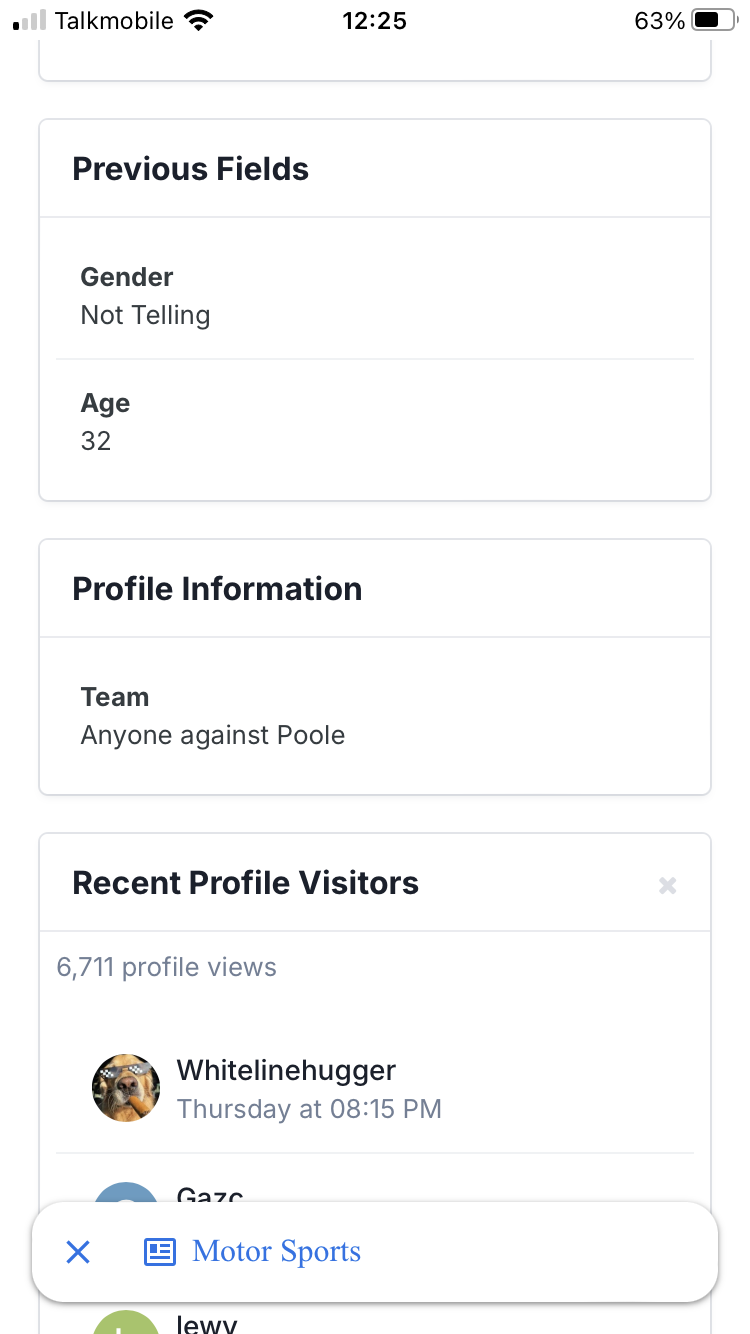Screen dimensions: 750x1334
Task: Open the Gazc username link
Action: (210, 1195)
